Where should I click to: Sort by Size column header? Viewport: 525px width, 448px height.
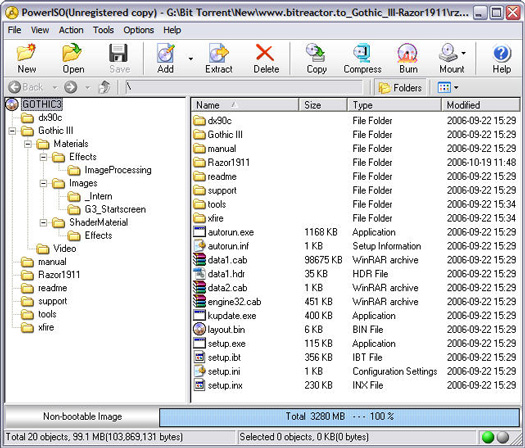pos(323,105)
